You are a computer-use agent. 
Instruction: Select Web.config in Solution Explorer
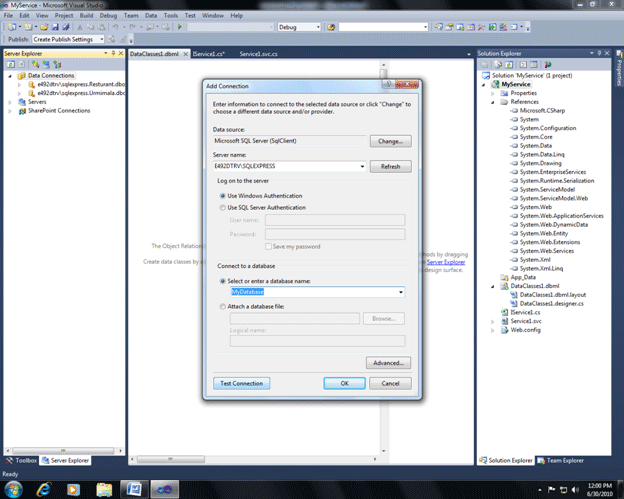click(525, 330)
